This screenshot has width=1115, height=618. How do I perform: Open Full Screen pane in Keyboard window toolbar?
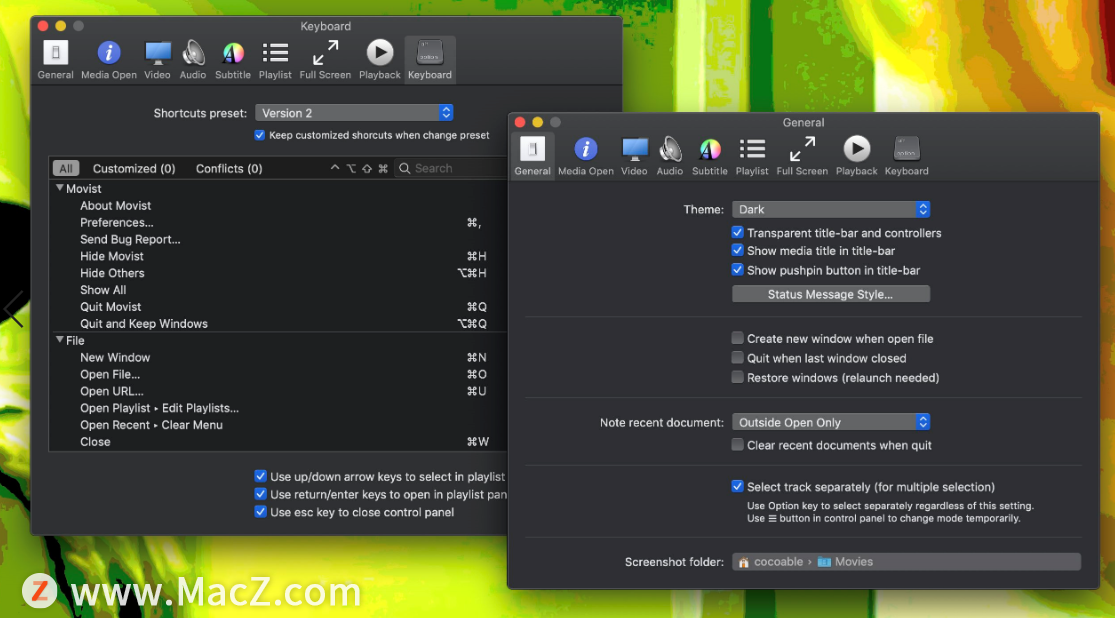[x=325, y=60]
